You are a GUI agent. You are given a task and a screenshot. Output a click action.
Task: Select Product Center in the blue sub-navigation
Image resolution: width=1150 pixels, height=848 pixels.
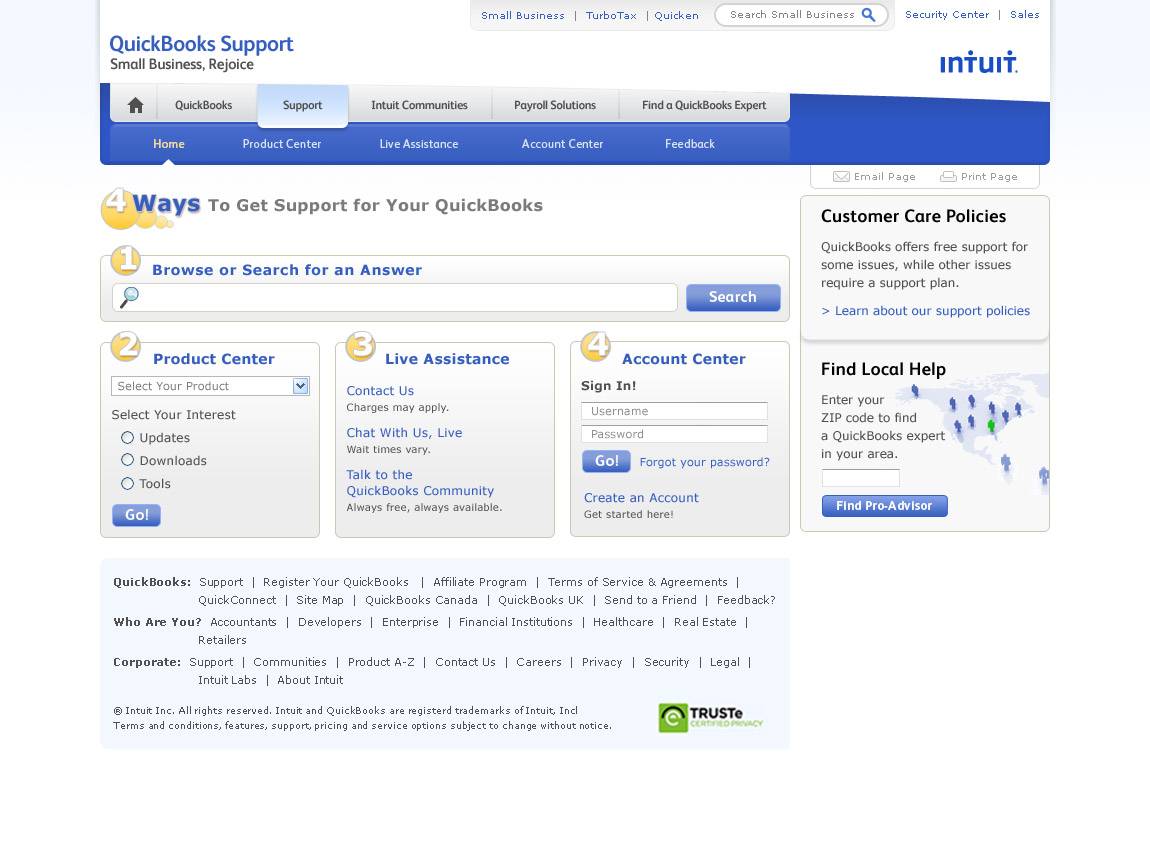[282, 144]
